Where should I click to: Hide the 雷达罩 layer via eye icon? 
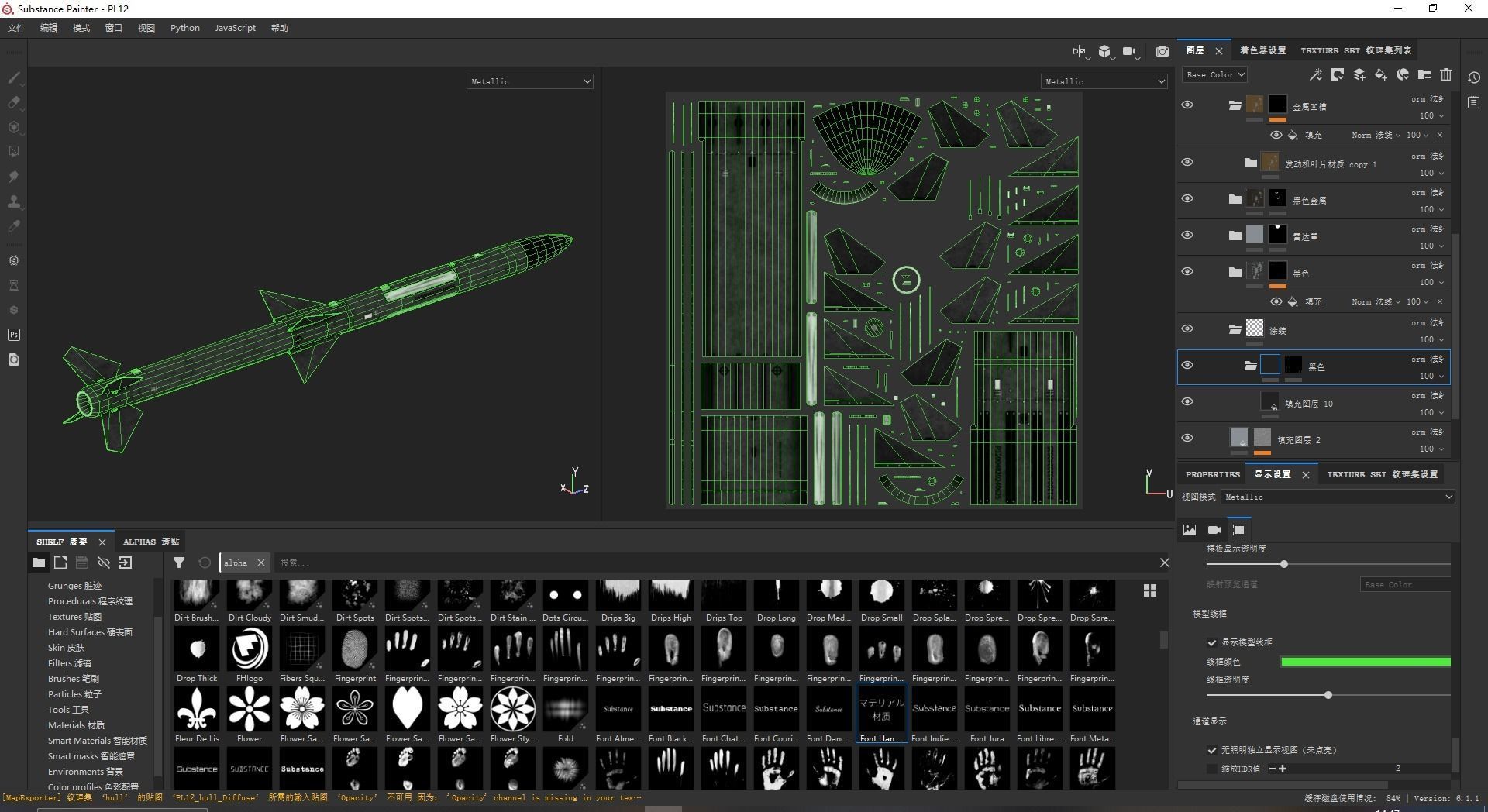pyautogui.click(x=1187, y=235)
